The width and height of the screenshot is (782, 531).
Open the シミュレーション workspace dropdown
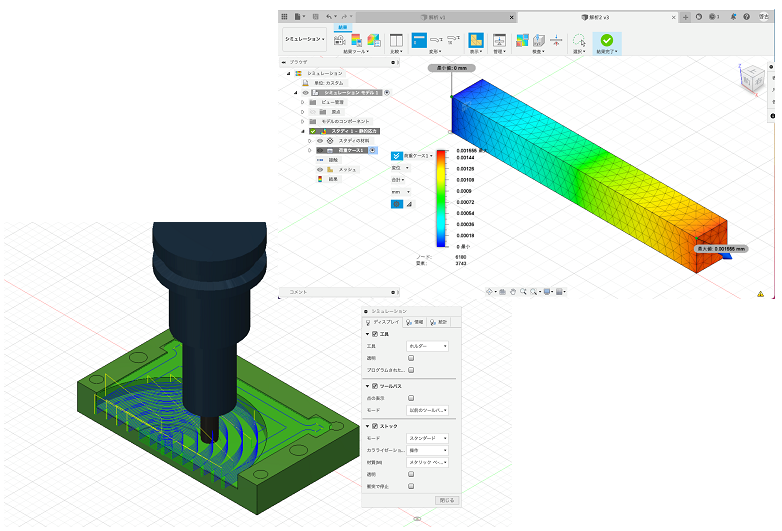(x=304, y=39)
